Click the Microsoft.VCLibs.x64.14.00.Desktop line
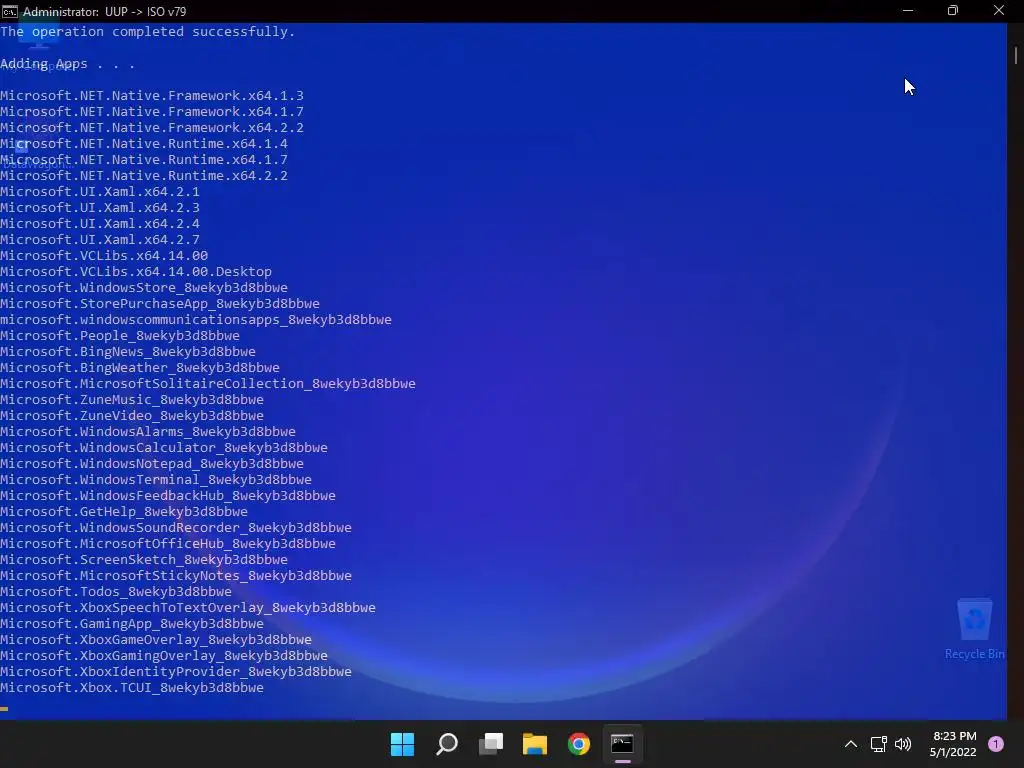This screenshot has height=768, width=1024. (x=136, y=272)
